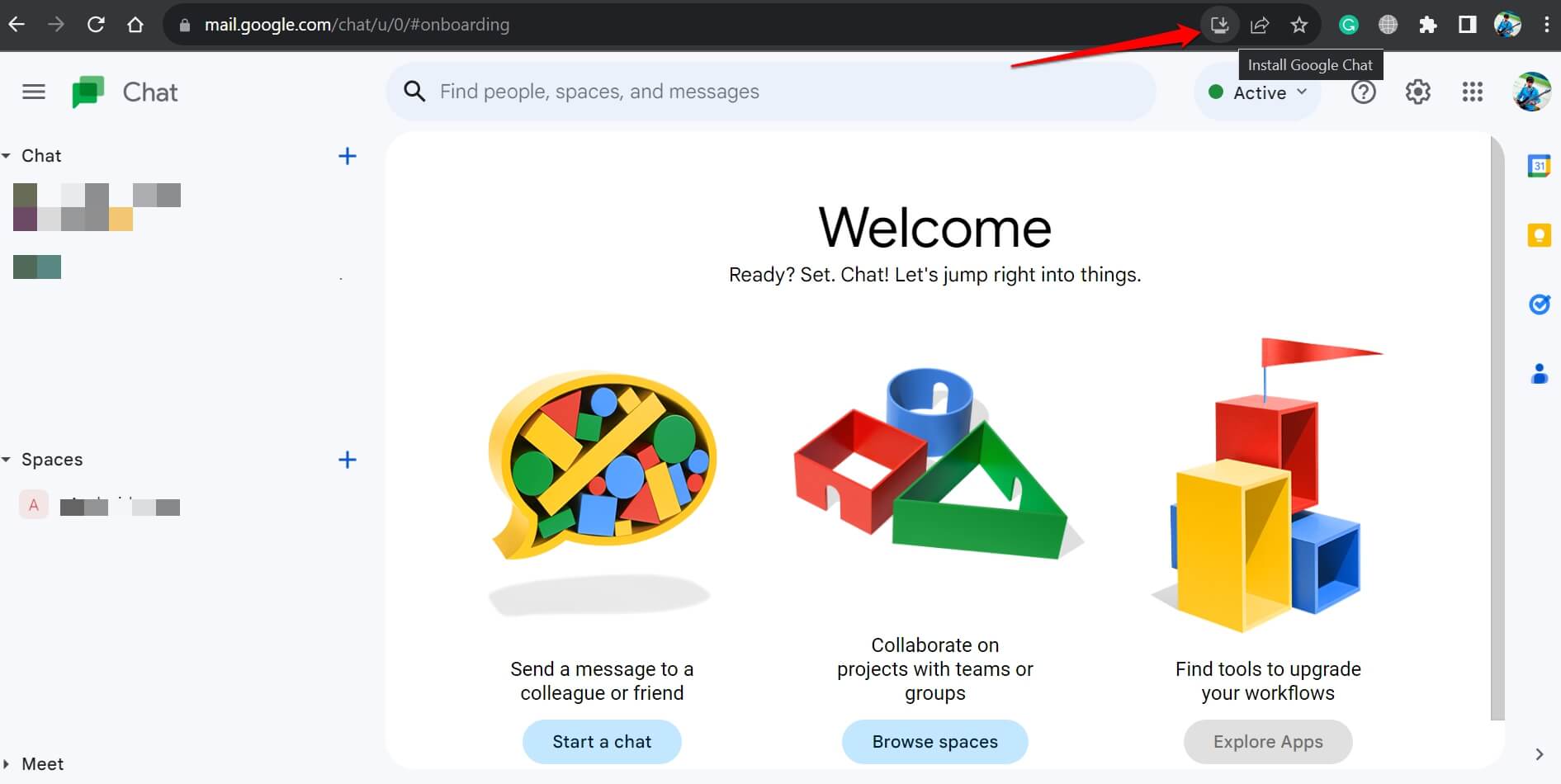Open the Help question mark
This screenshot has height=784, width=1561.
click(x=1363, y=92)
